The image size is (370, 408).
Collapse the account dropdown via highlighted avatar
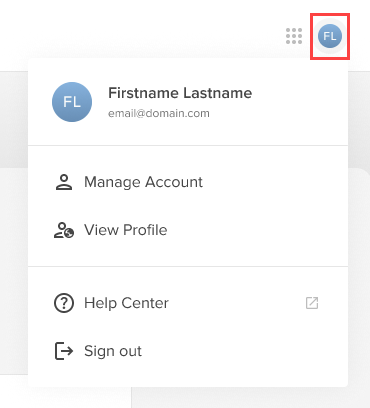tap(330, 36)
